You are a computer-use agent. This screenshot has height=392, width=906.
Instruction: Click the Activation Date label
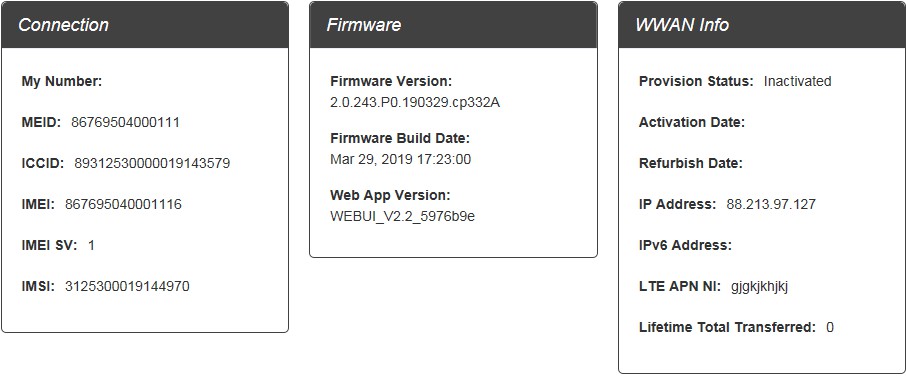pyautogui.click(x=692, y=123)
